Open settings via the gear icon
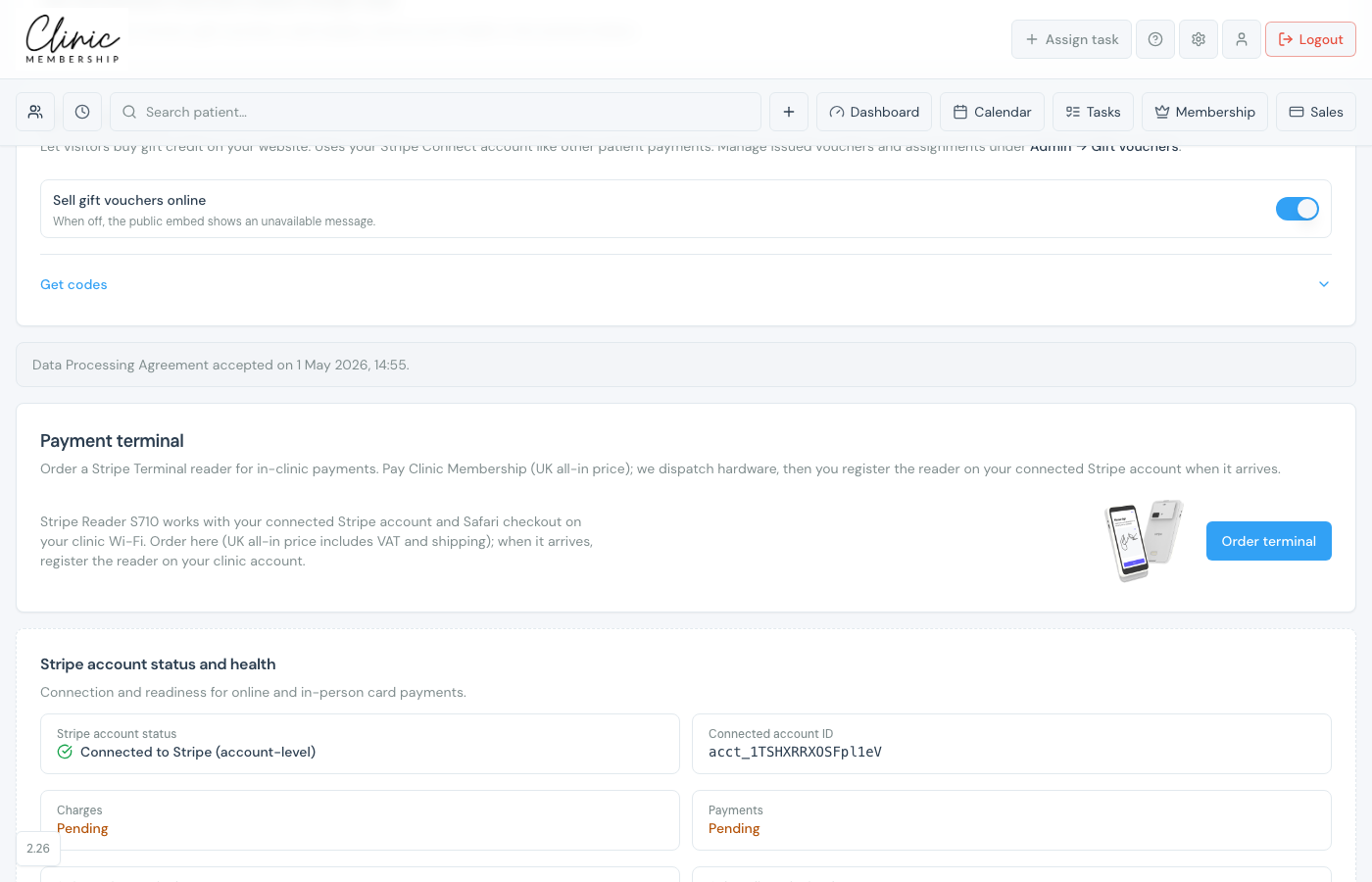This screenshot has width=1372, height=882. (x=1199, y=39)
